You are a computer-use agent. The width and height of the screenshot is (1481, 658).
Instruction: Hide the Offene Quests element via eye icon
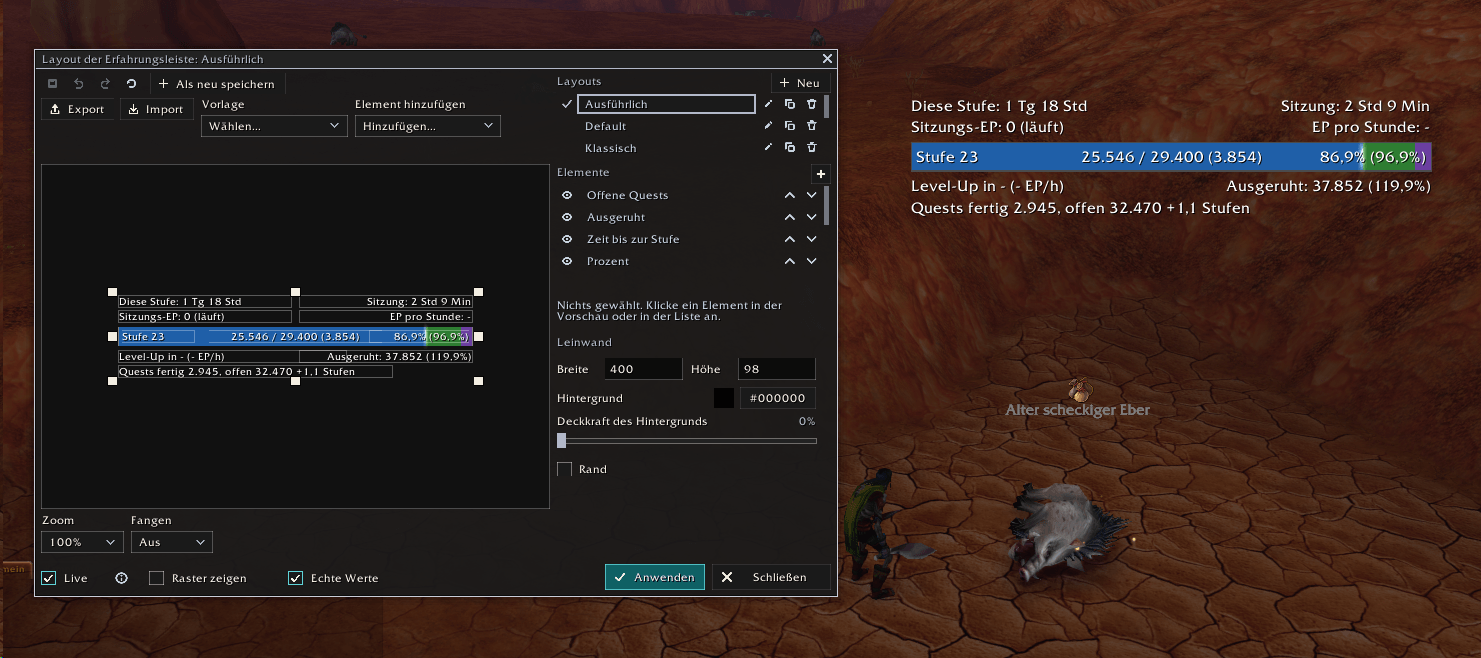click(567, 195)
